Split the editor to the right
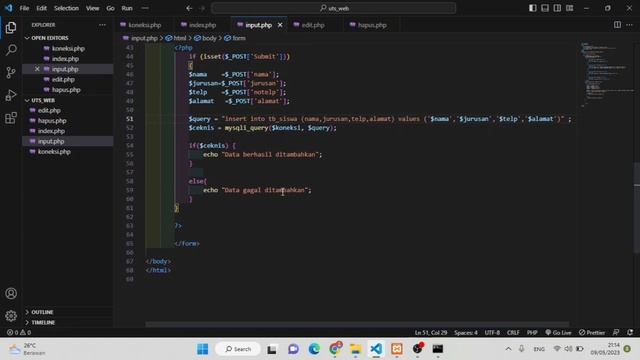Viewport: 640px width, 360px height. (617, 25)
